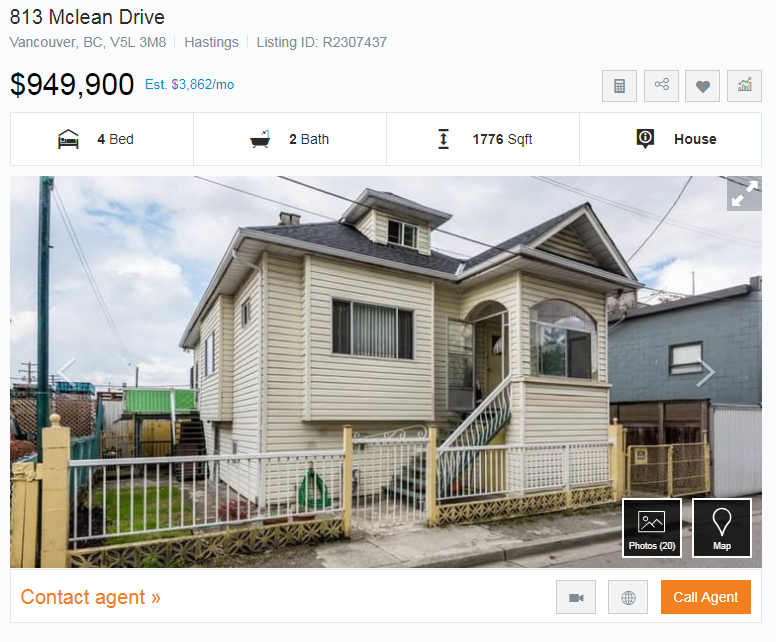Click the main house photo
This screenshot has height=642, width=776.
(x=386, y=372)
